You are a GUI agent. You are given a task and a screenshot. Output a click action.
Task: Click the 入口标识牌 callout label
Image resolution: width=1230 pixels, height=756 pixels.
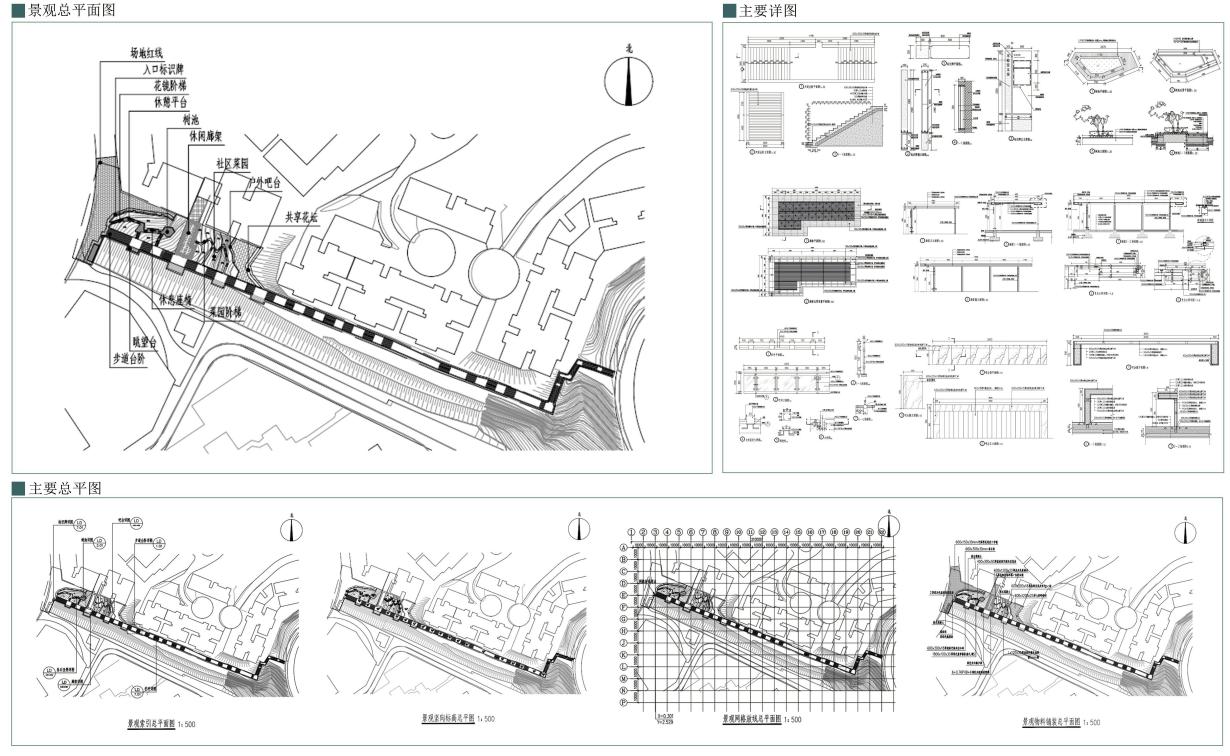165,70
